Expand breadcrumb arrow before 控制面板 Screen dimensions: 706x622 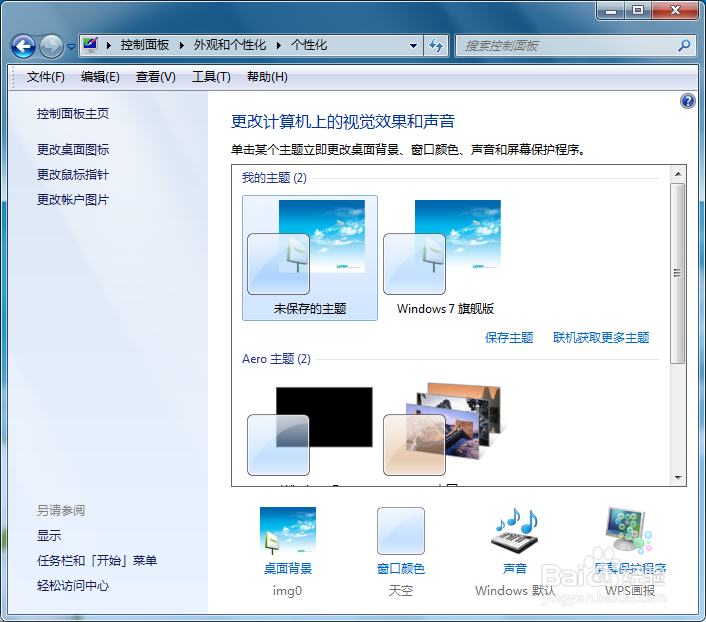(109, 45)
